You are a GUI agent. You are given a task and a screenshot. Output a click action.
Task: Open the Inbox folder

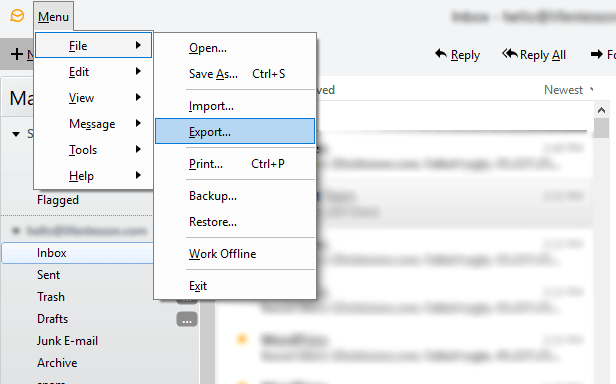(x=77, y=253)
